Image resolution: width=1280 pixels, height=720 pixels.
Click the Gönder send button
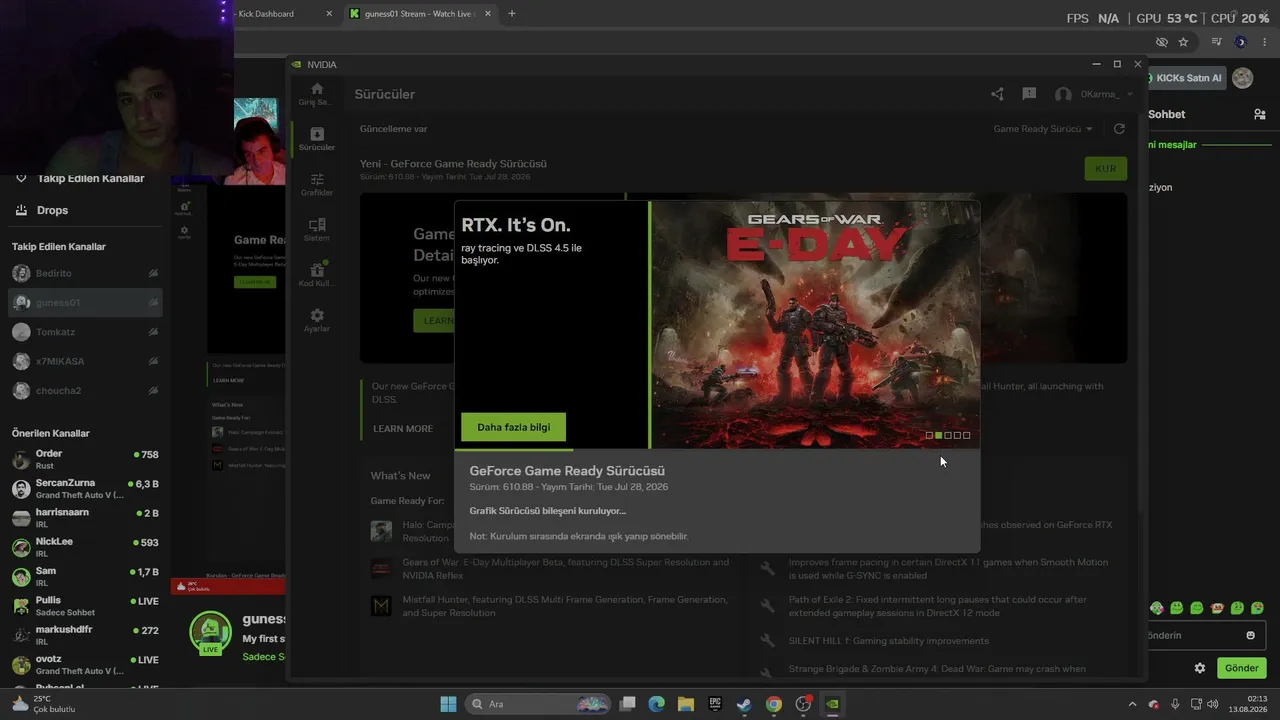click(1241, 668)
